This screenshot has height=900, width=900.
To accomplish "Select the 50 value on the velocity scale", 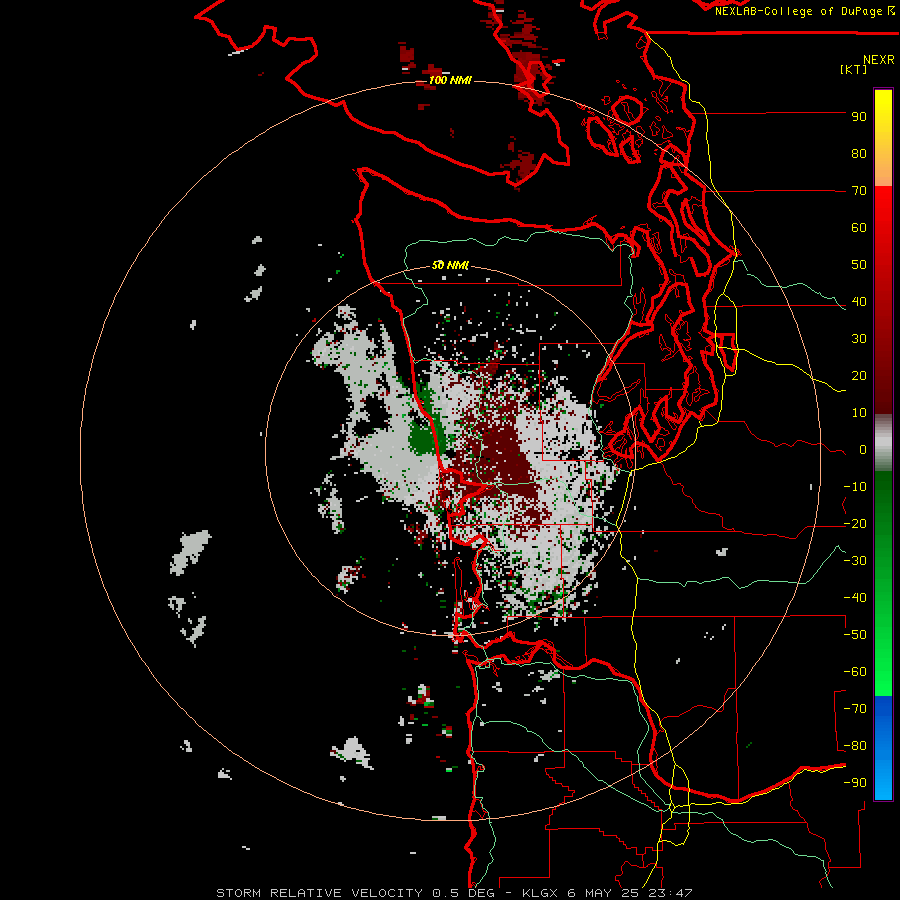I will point(859,265).
